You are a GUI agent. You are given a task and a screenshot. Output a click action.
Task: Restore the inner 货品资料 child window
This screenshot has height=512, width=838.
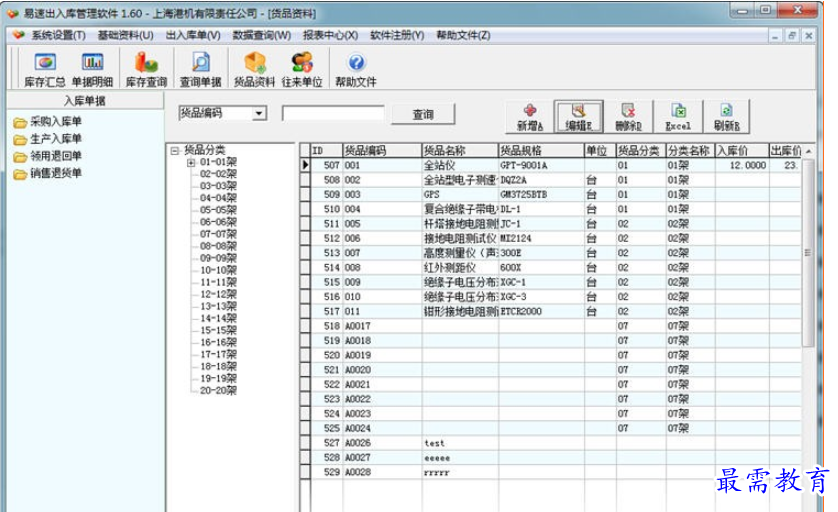pos(792,36)
